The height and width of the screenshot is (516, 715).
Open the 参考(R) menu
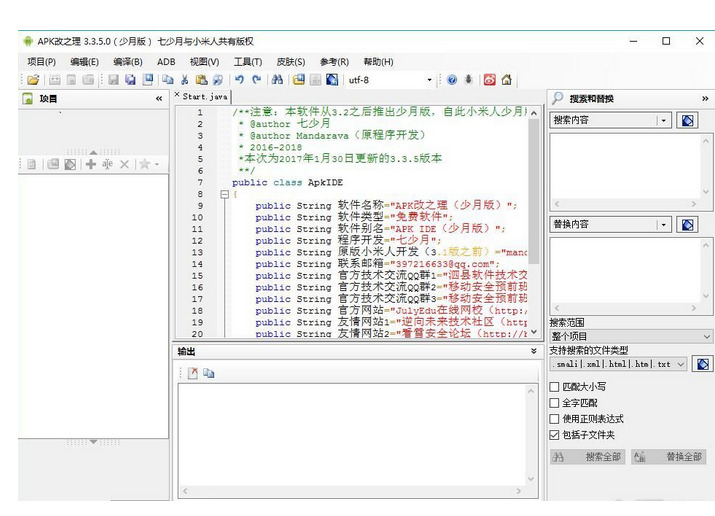(334, 62)
